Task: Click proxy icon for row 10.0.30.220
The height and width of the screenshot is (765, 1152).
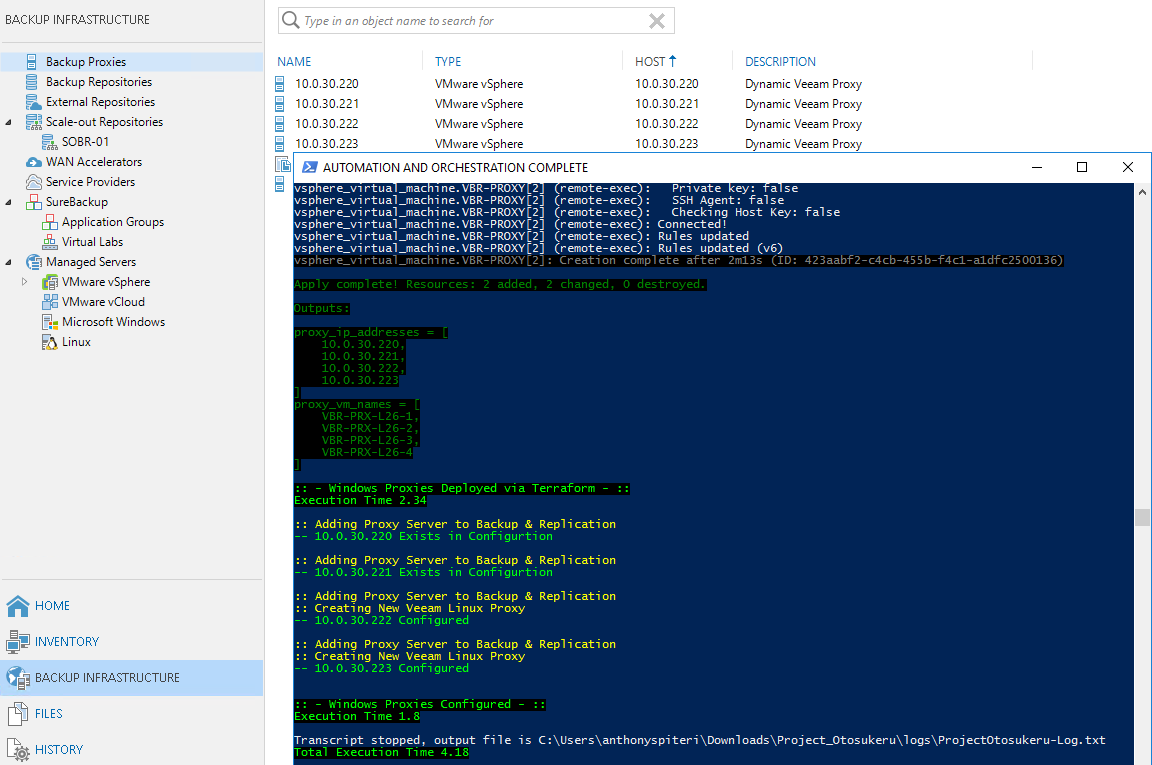Action: coord(280,84)
